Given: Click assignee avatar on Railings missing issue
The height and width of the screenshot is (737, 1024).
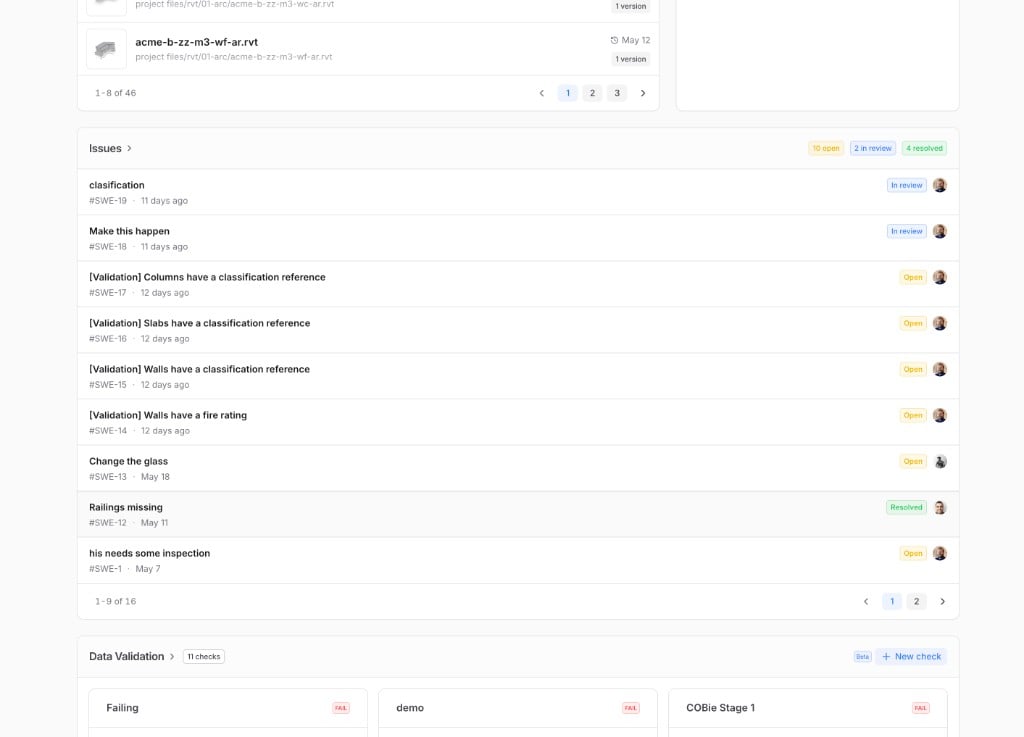Looking at the screenshot, I should click(940, 507).
